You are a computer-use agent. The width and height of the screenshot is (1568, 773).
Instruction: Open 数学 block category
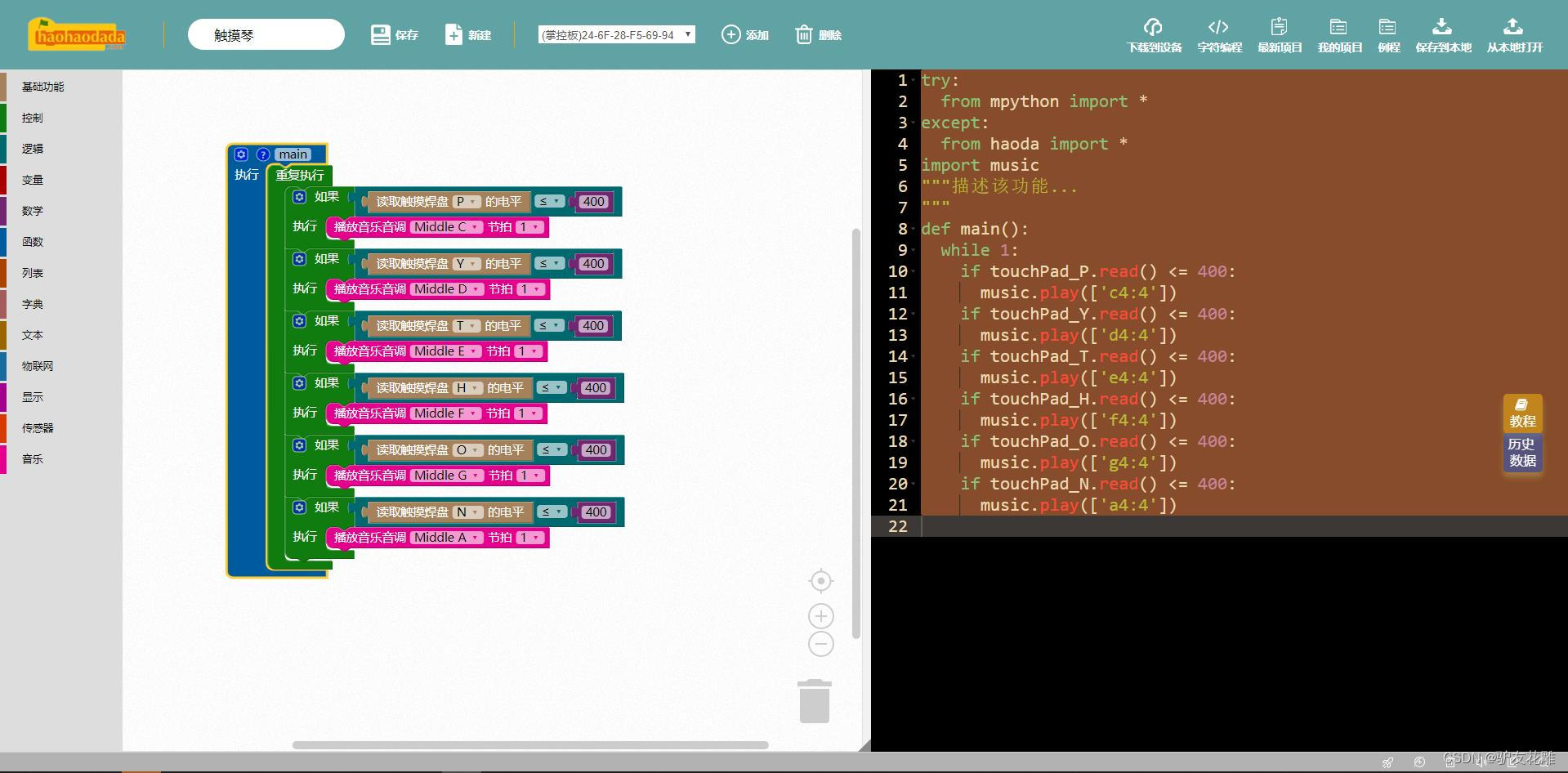(33, 211)
